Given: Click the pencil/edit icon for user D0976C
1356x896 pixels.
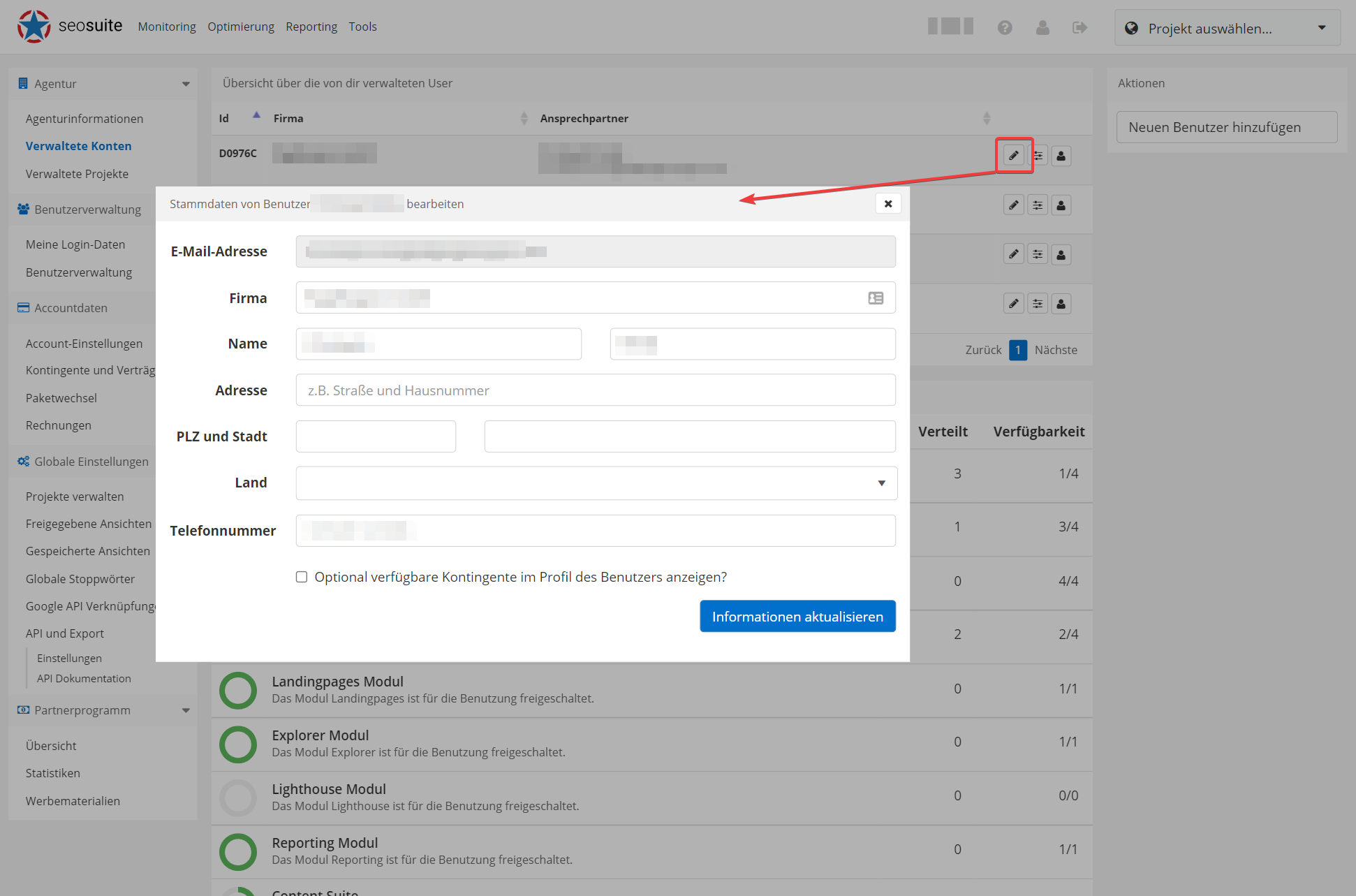Looking at the screenshot, I should tap(1014, 155).
